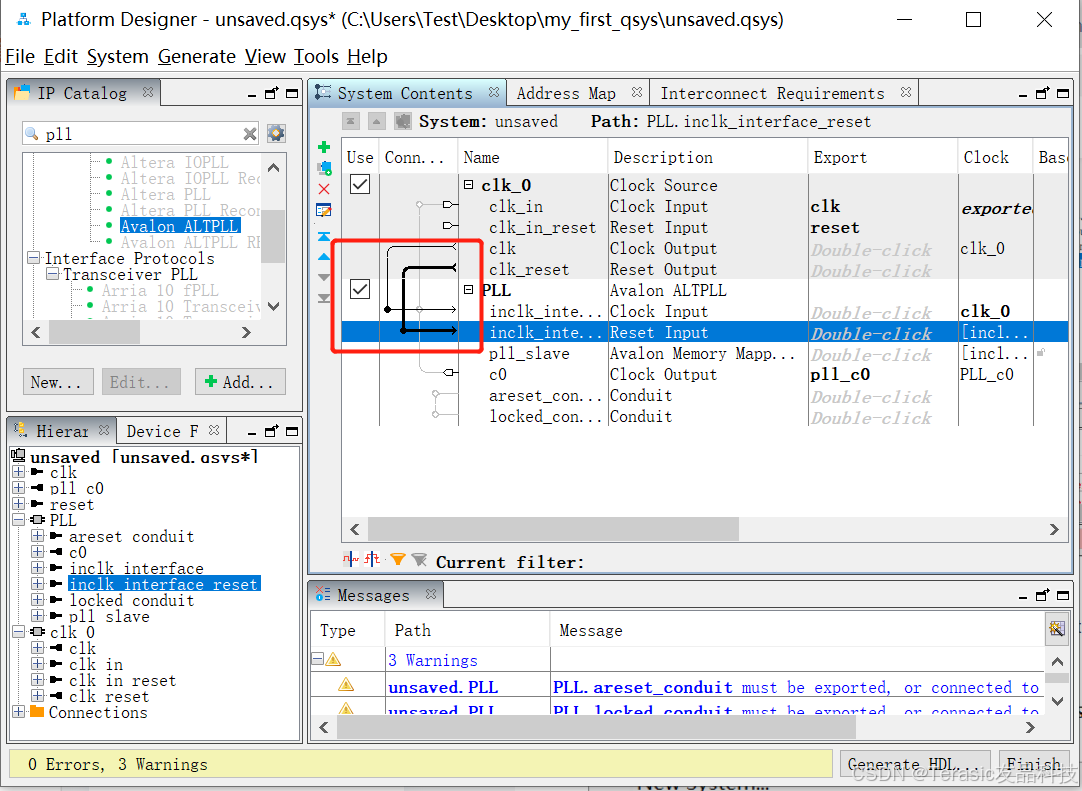Collapse the PLL component row

pyautogui.click(x=469, y=290)
